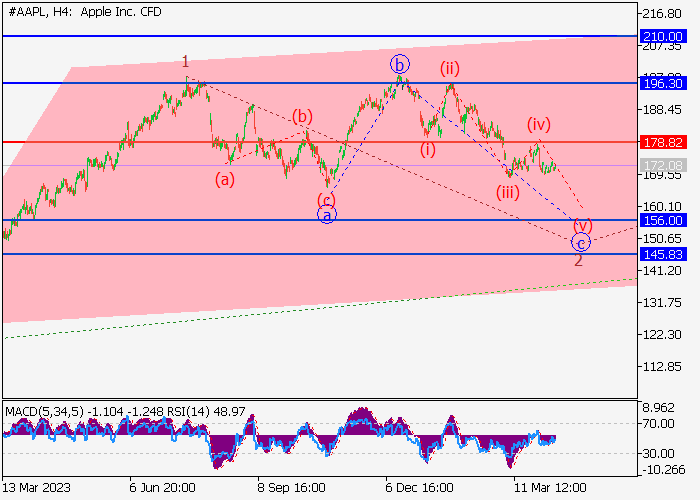Click the (iv) wave label
700x500 pixels.
(539, 125)
